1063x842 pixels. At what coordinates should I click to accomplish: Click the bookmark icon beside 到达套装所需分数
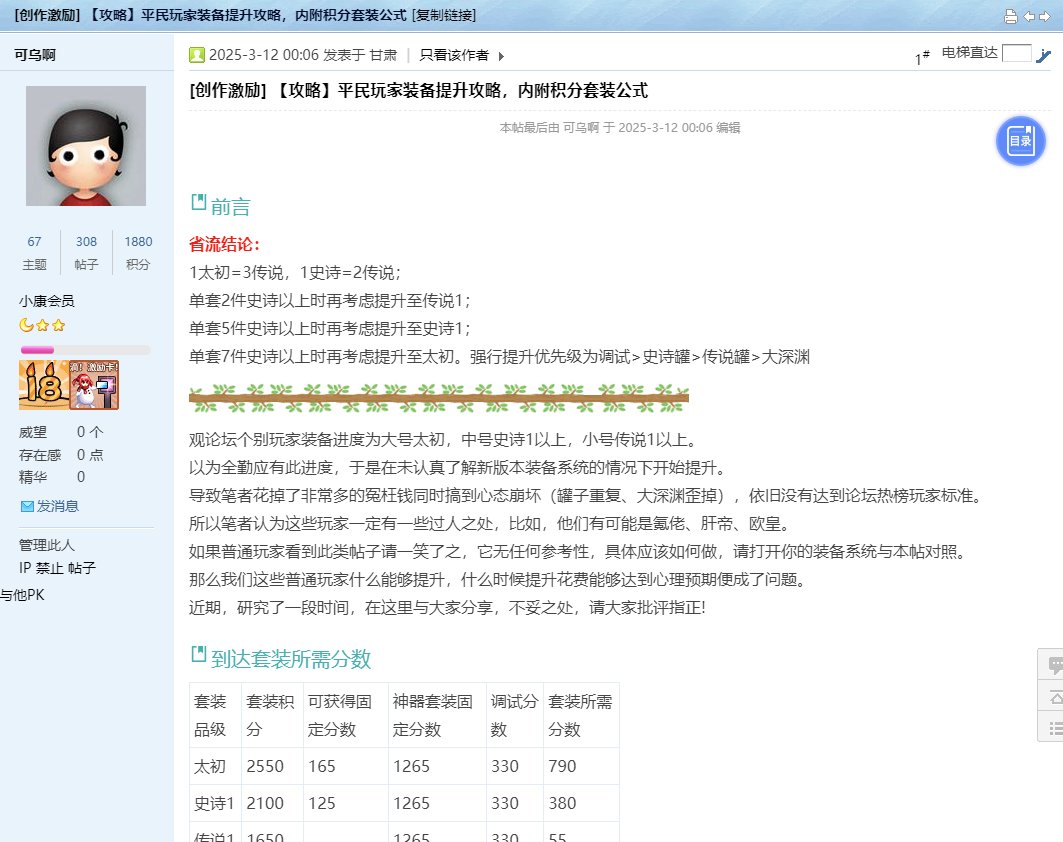(198, 654)
